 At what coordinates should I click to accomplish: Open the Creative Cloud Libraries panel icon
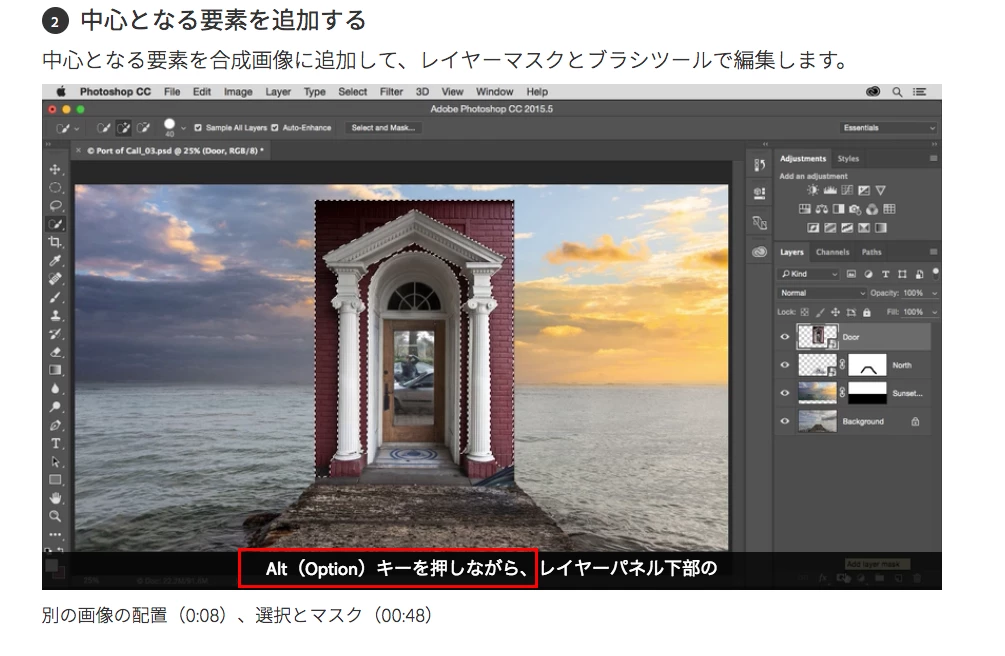pyautogui.click(x=760, y=252)
